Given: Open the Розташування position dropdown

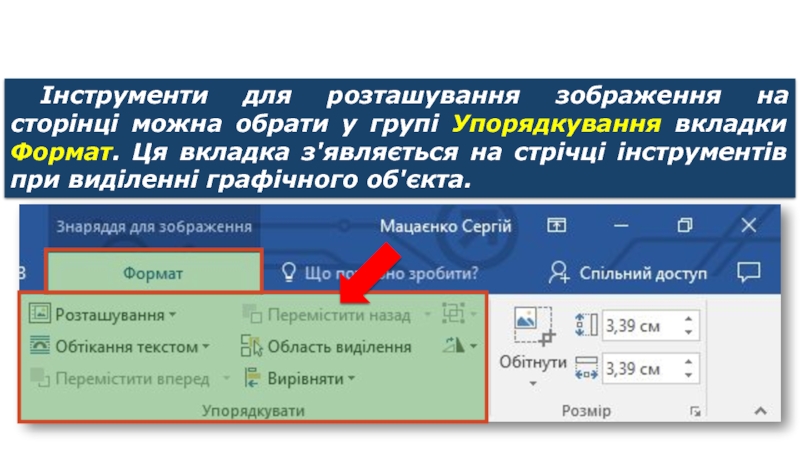Looking at the screenshot, I should (115, 315).
